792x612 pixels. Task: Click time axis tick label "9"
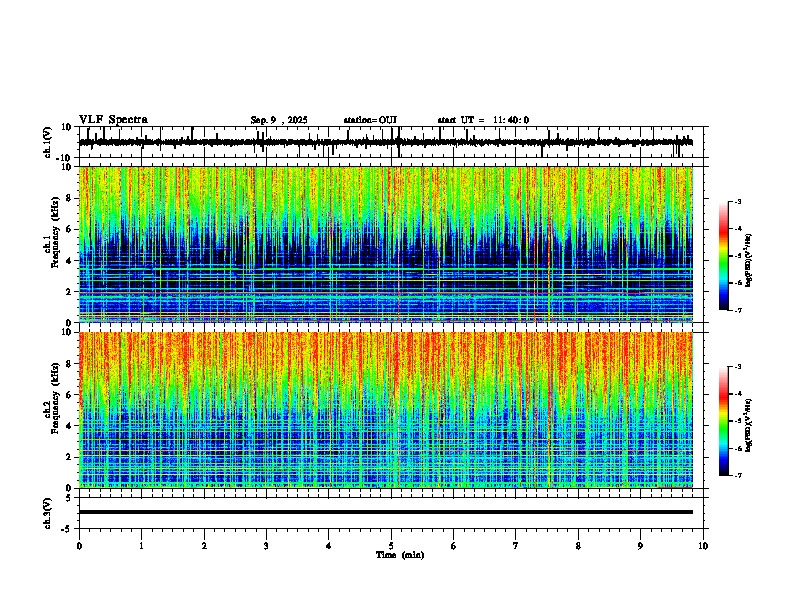tap(640, 546)
